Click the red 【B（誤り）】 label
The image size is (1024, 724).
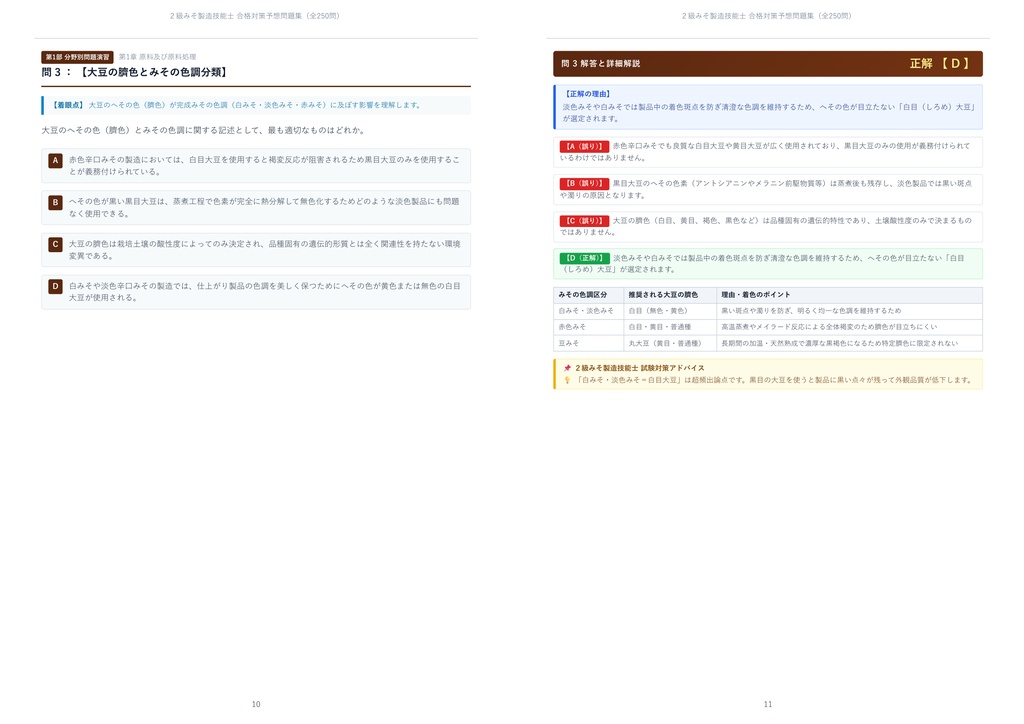[x=584, y=184]
